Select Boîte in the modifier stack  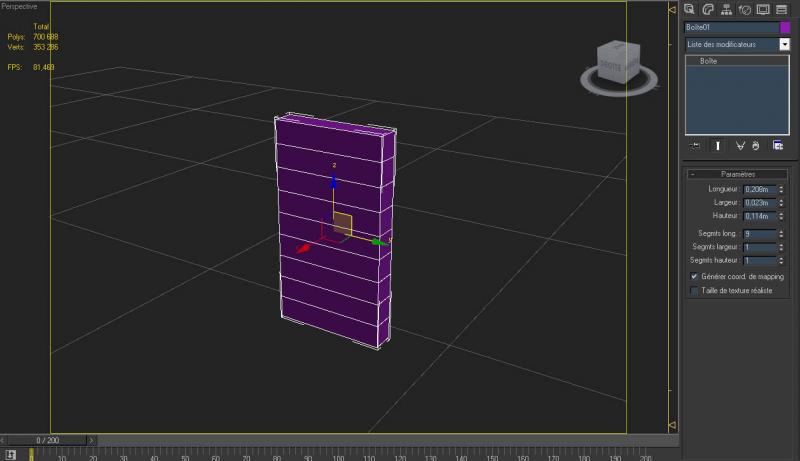[x=708, y=62]
